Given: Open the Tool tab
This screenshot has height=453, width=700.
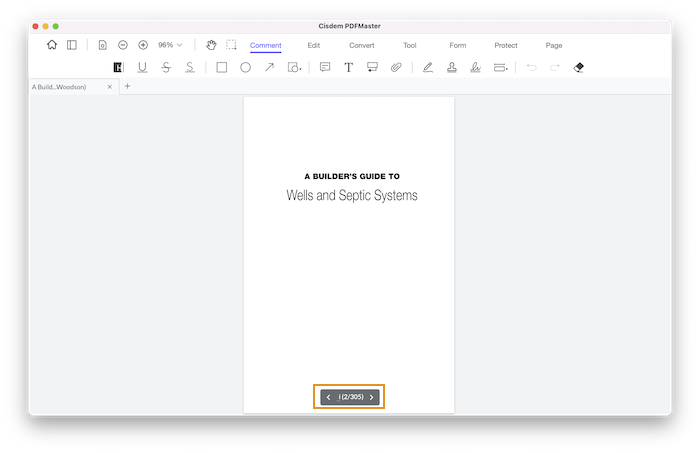Looking at the screenshot, I should tap(410, 46).
